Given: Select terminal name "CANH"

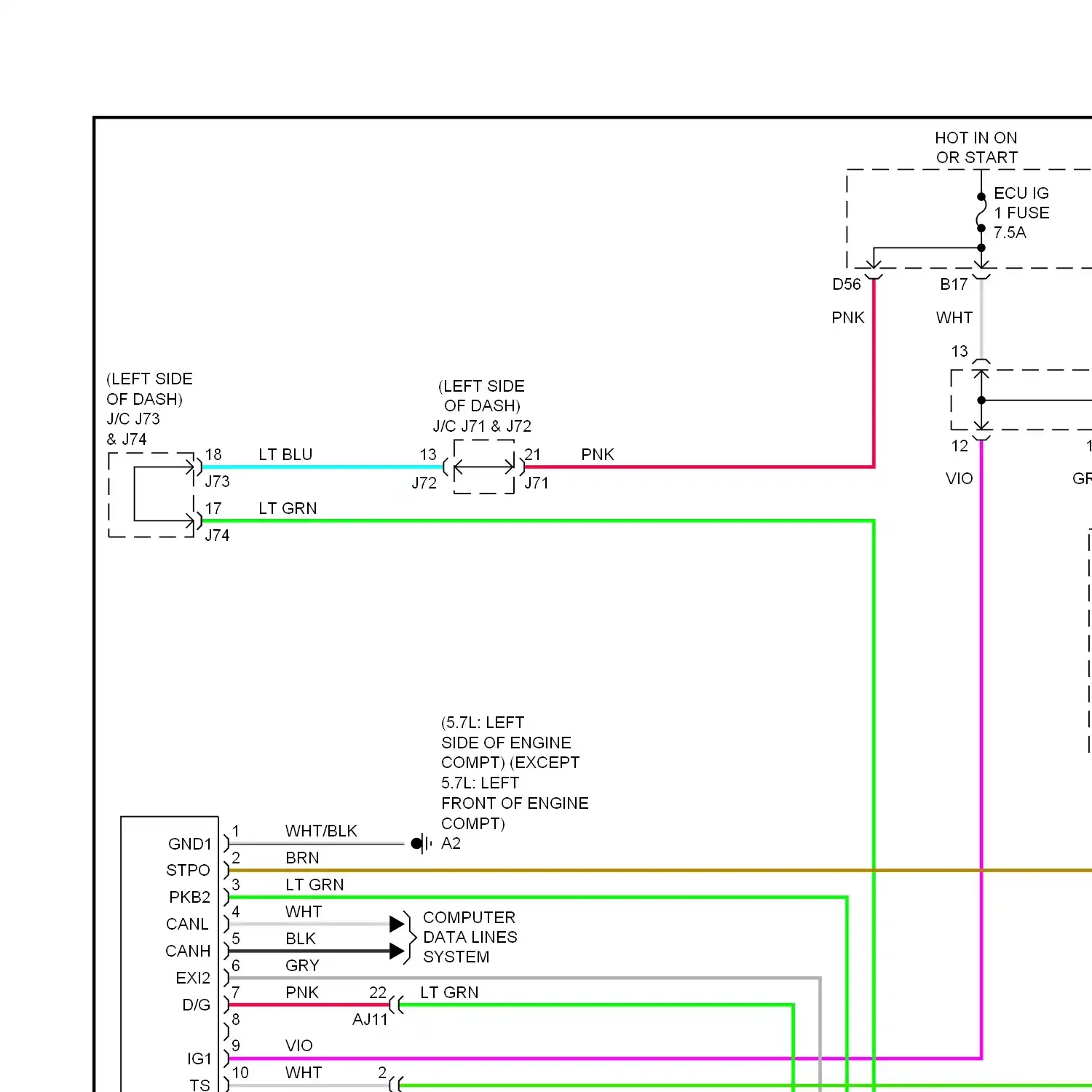Looking at the screenshot, I should coord(188,951).
